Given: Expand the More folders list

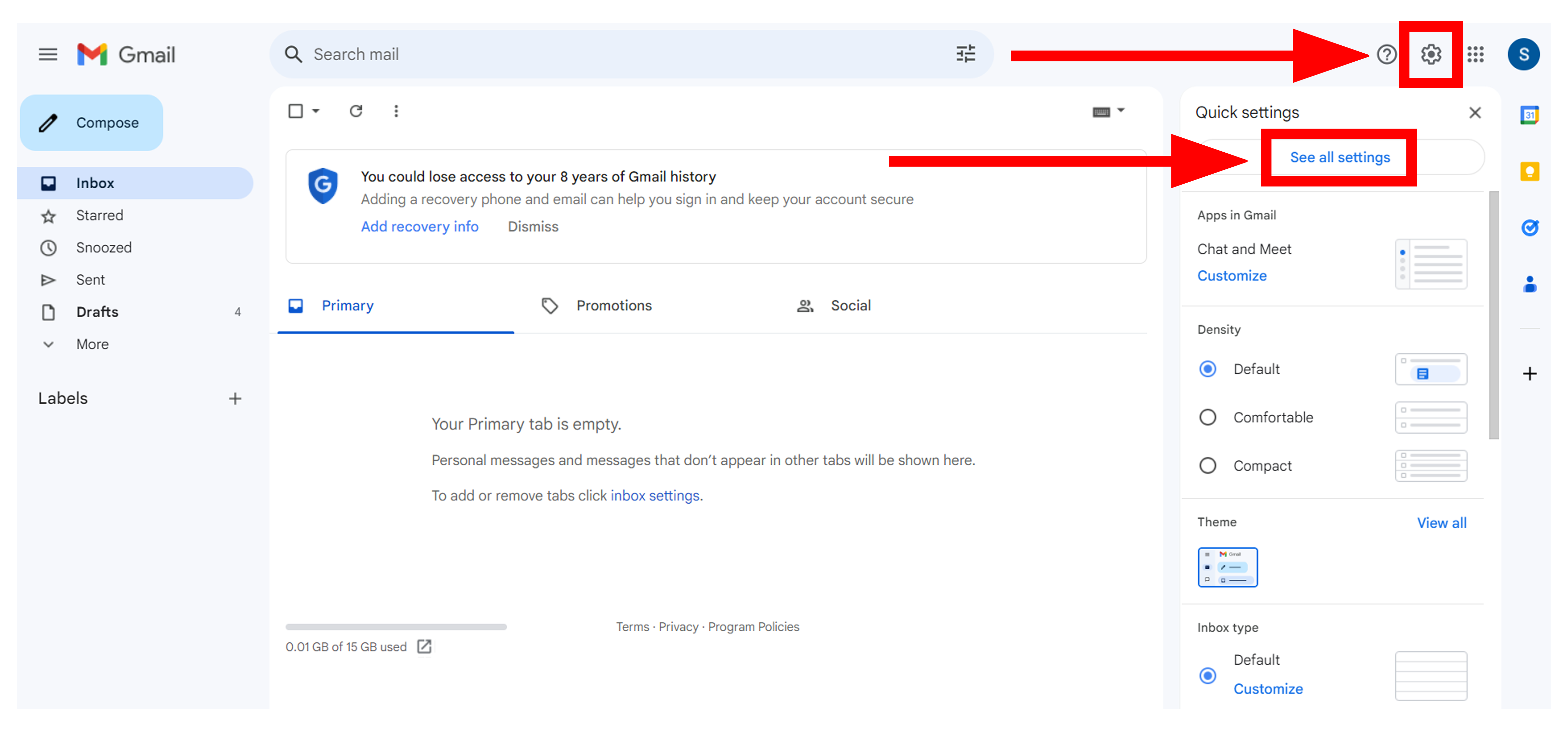Looking at the screenshot, I should 92,344.
